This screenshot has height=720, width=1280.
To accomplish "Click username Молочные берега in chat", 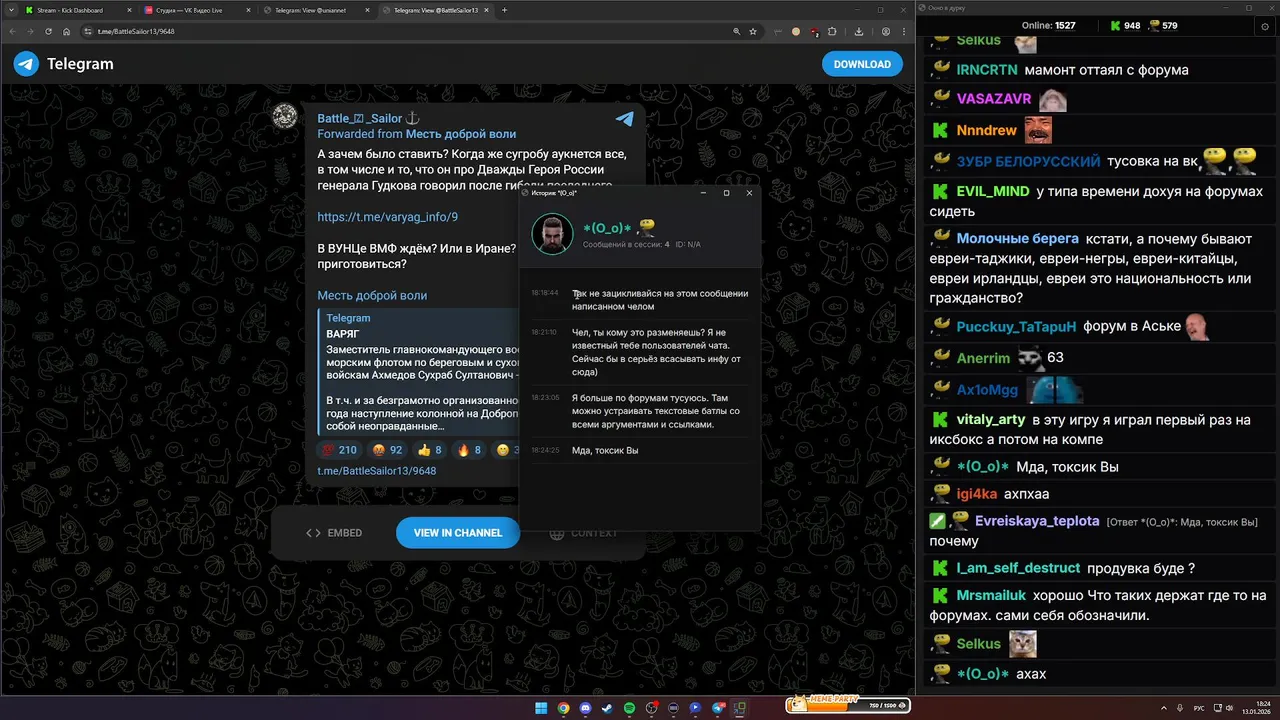I will click(x=1017, y=238).
